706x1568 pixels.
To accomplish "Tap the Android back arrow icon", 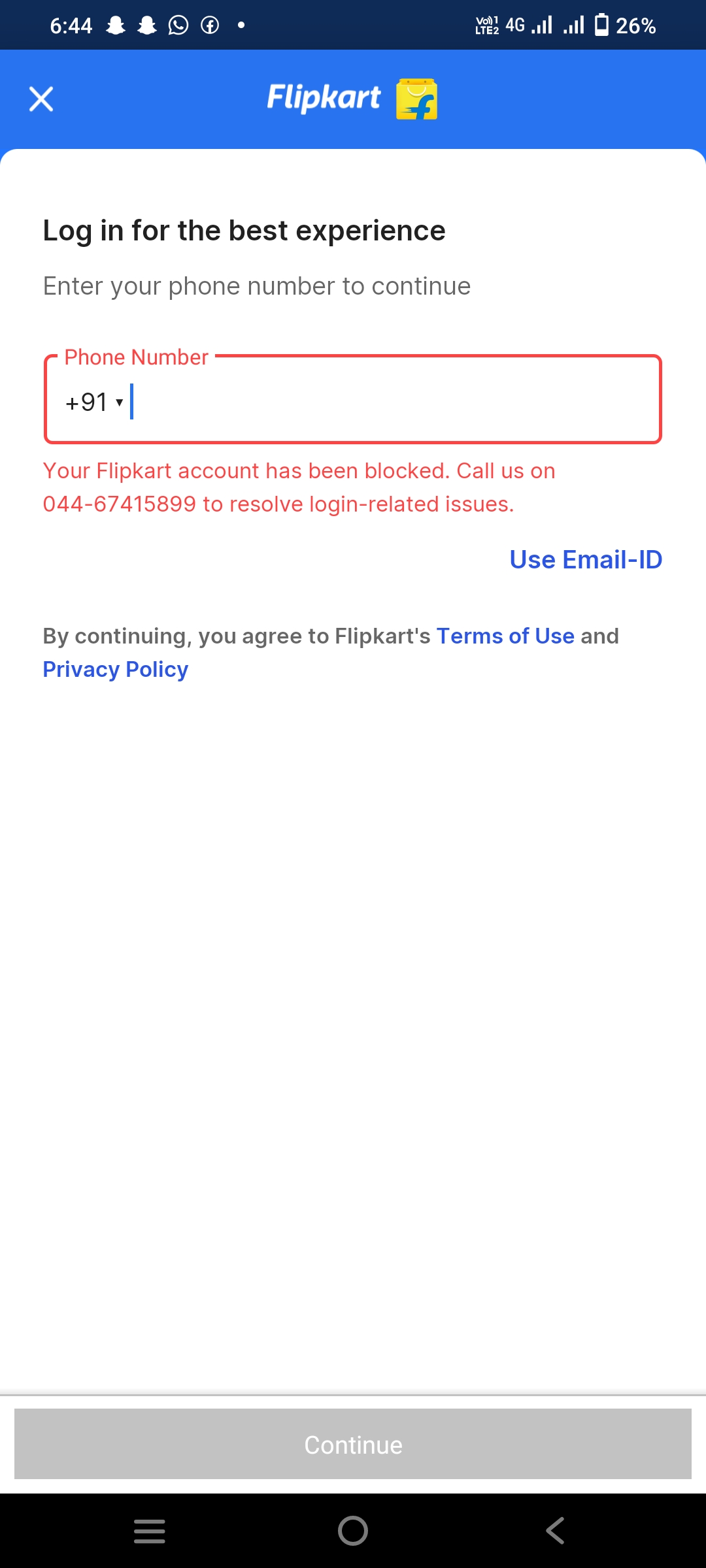I will coord(555,1531).
